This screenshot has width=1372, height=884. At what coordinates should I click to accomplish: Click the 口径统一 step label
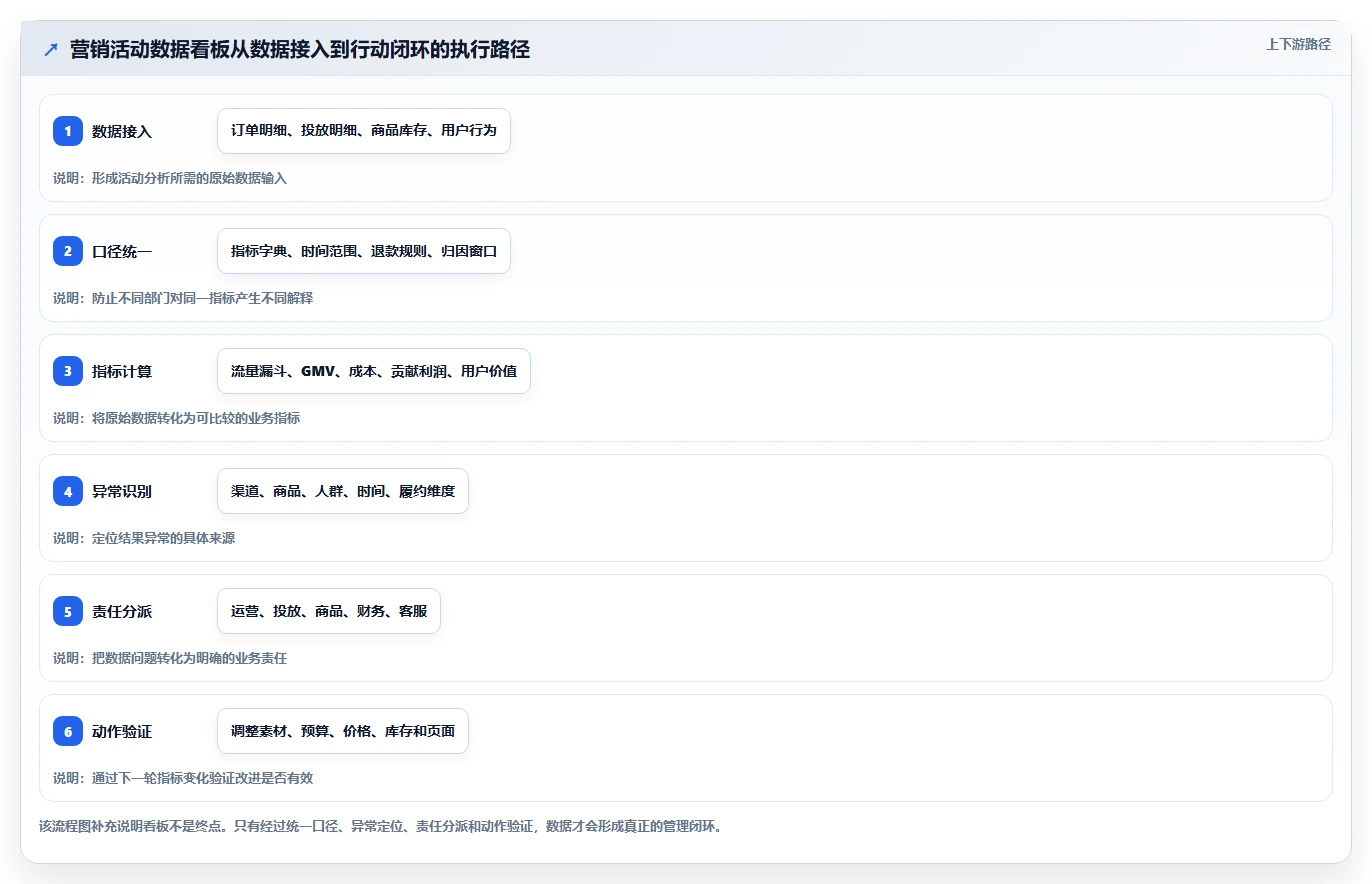[x=122, y=251]
